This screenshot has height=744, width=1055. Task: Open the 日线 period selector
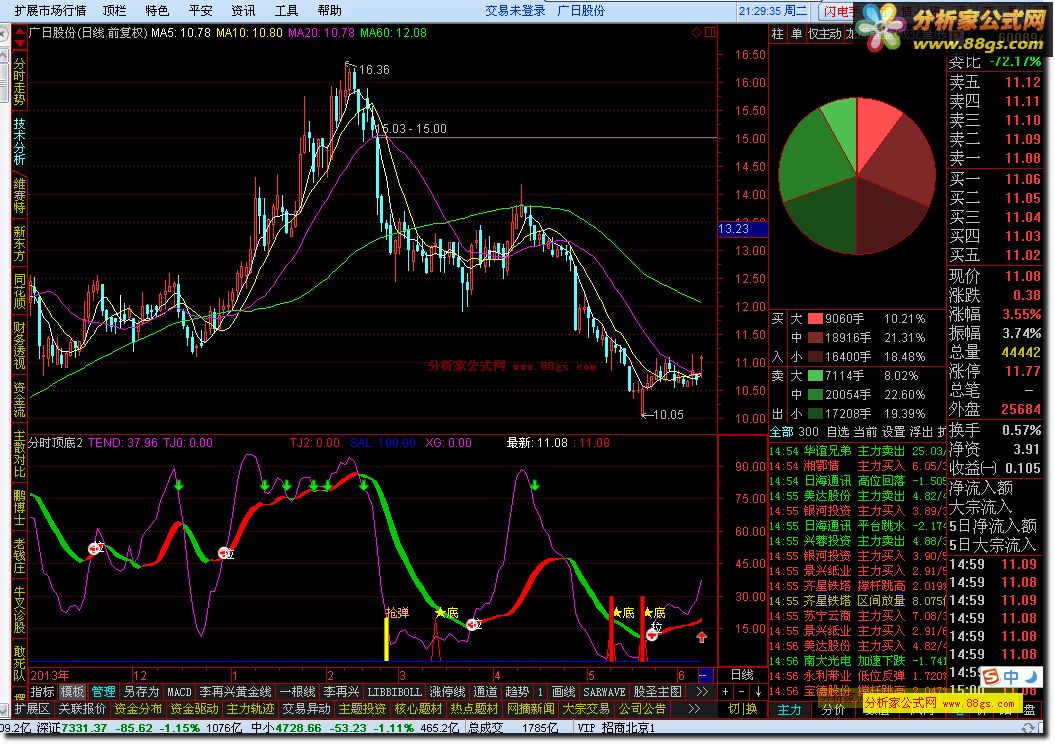742,674
